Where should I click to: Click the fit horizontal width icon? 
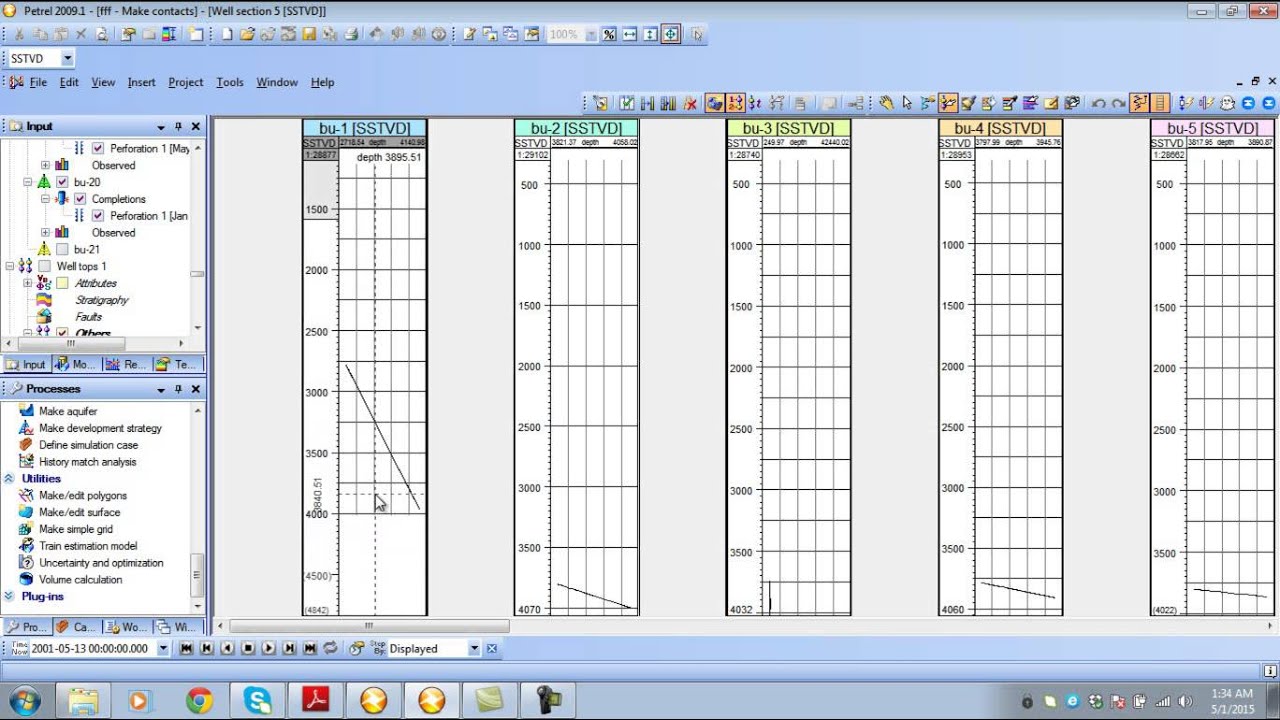pyautogui.click(x=630, y=34)
